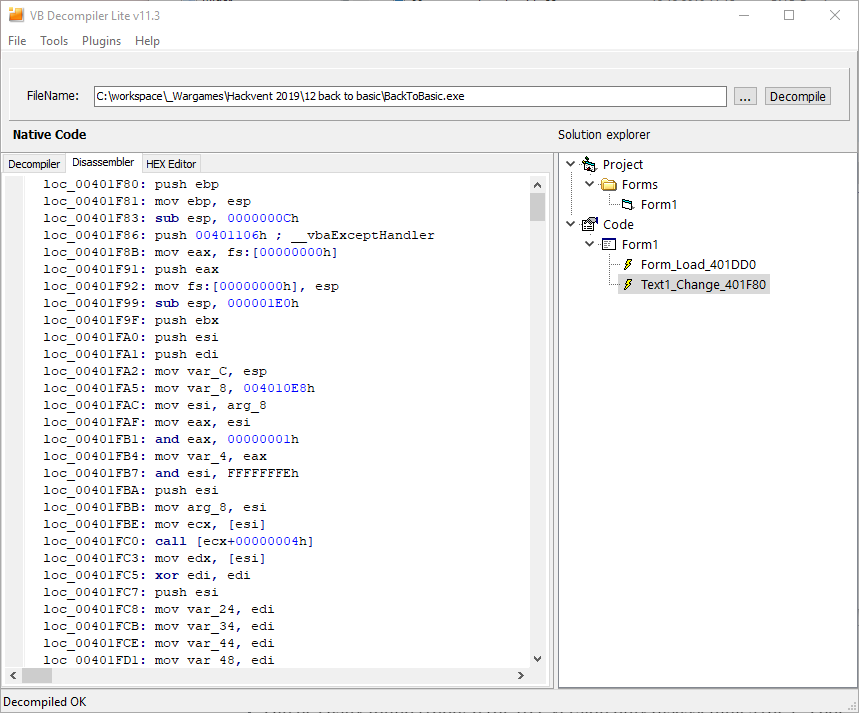
Task: Click the vertical scrollbar thumb in disassembly
Action: tap(537, 207)
